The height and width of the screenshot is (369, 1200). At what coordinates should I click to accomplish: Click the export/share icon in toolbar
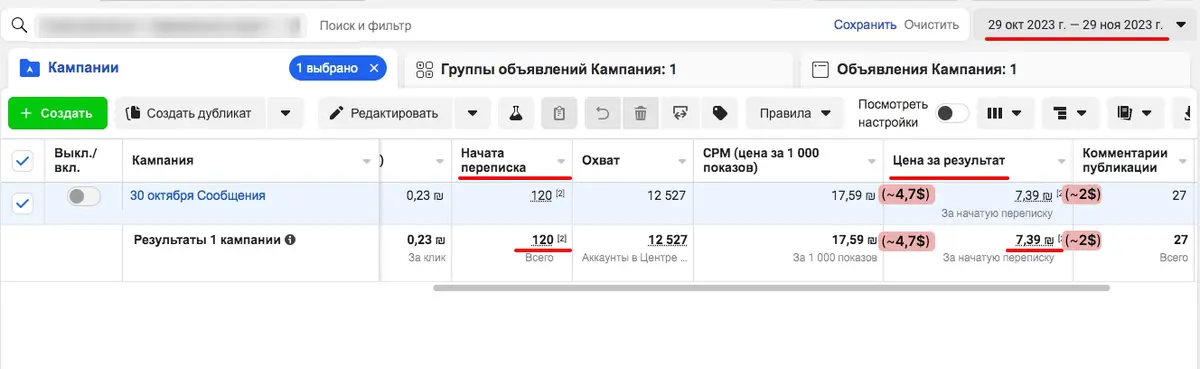[680, 113]
